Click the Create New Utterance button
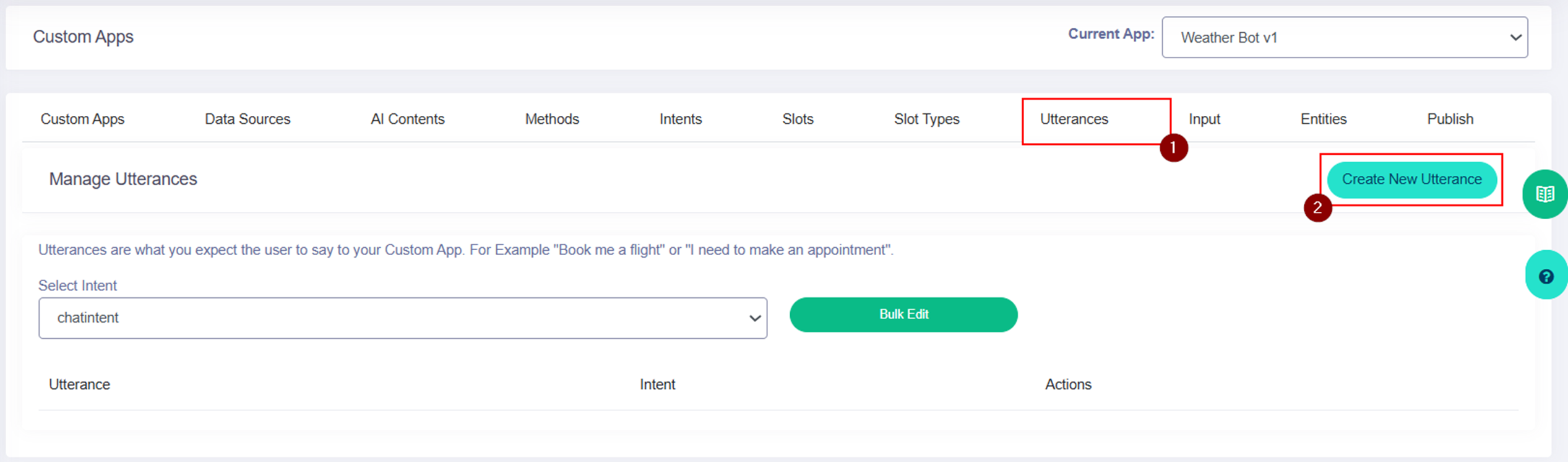The height and width of the screenshot is (462, 1568). click(1411, 180)
